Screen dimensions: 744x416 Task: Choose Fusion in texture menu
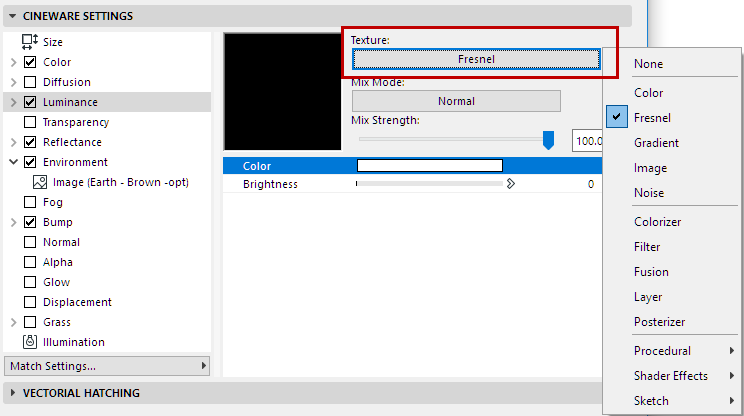pyautogui.click(x=651, y=272)
